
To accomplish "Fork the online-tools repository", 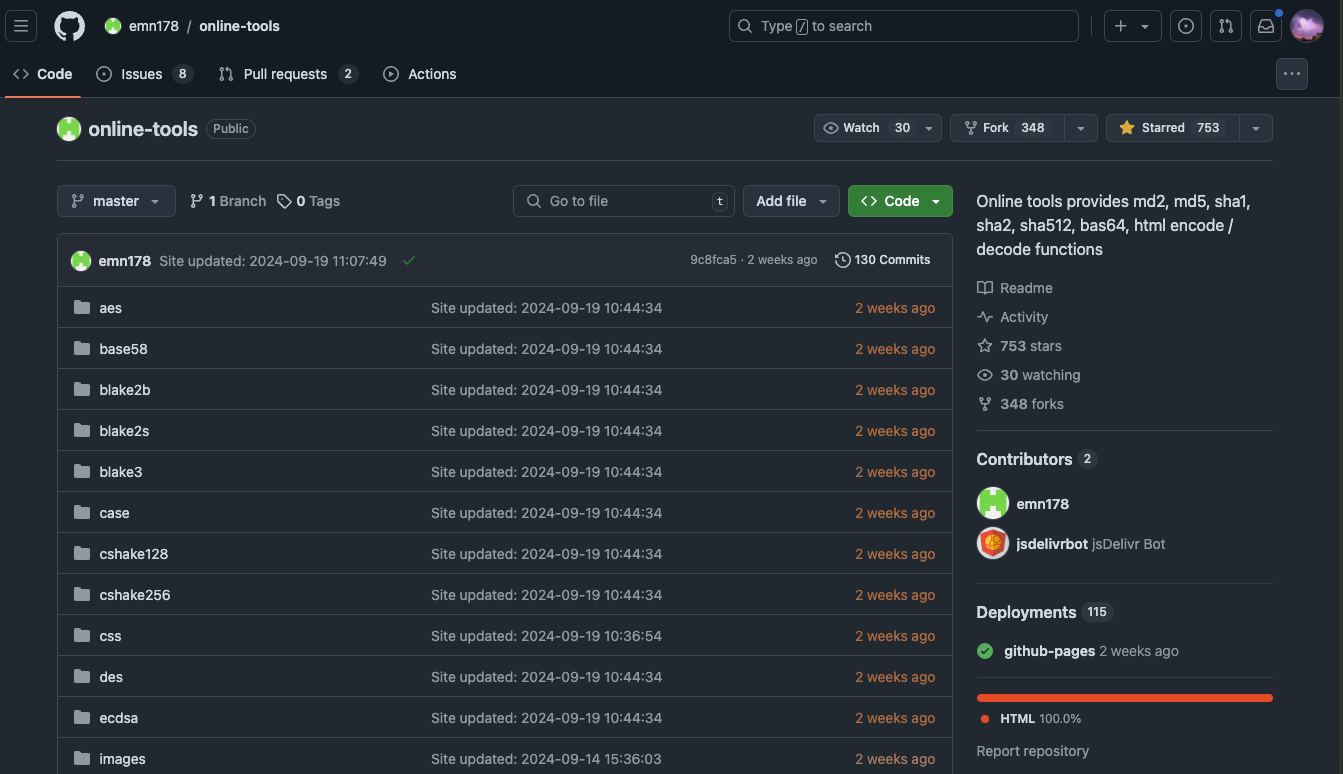I will [1007, 128].
